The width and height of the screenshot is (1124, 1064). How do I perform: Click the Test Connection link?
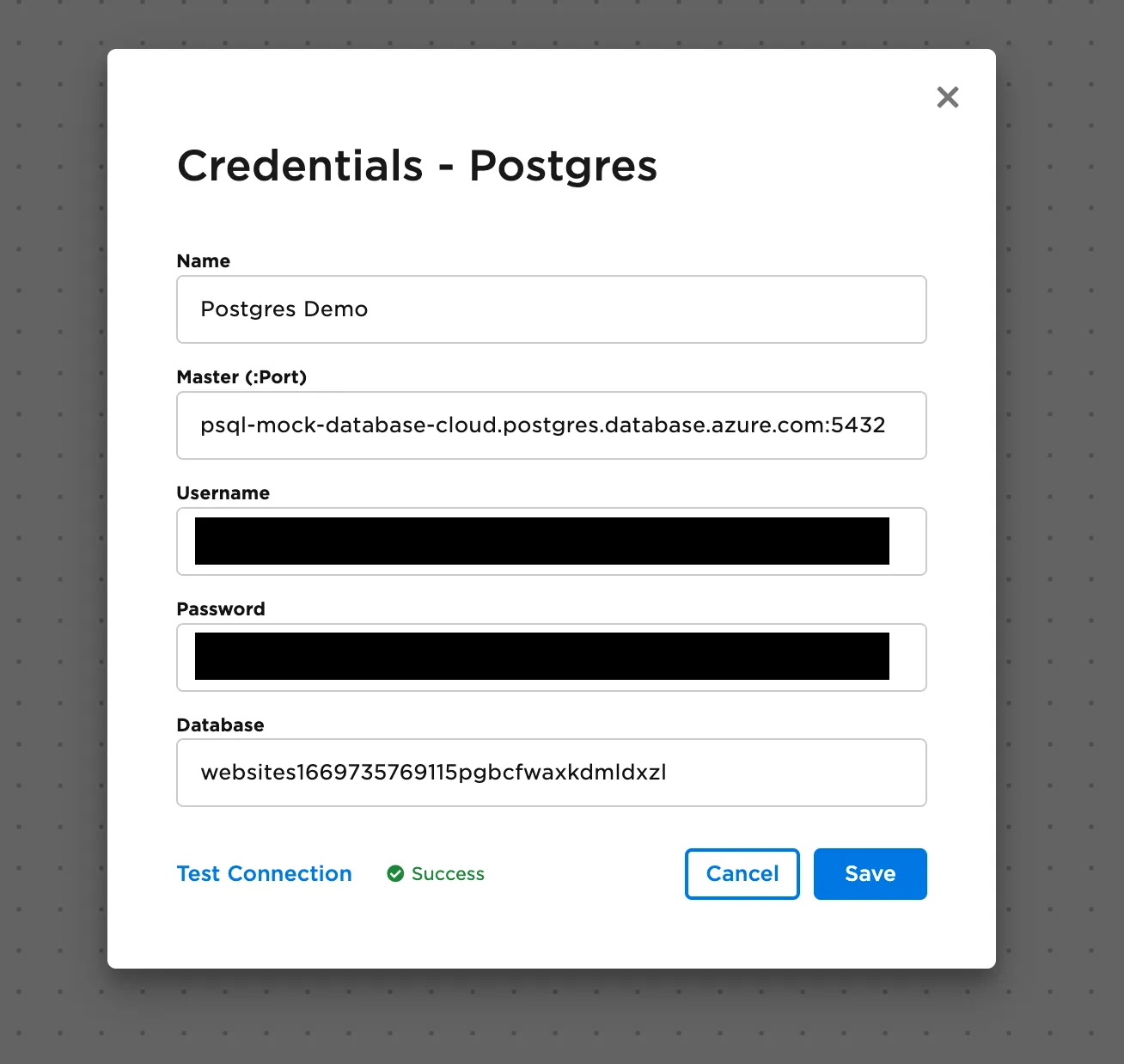coord(264,873)
